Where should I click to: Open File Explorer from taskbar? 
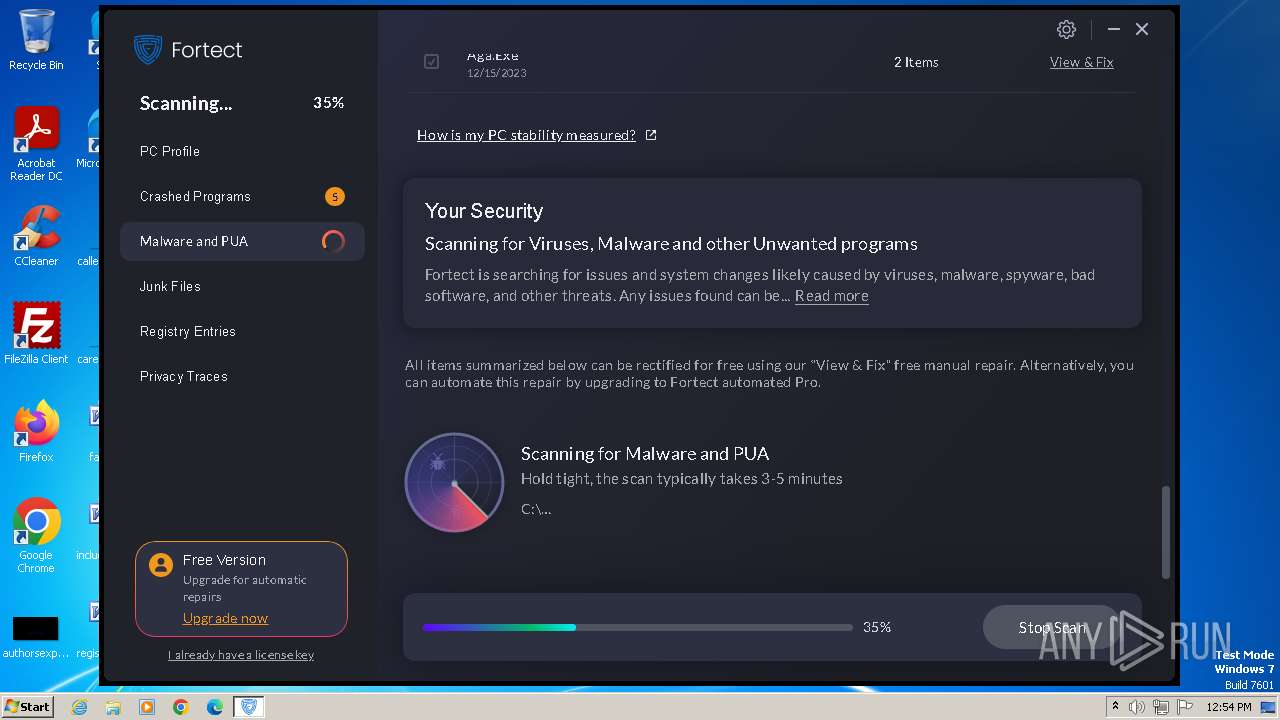113,707
